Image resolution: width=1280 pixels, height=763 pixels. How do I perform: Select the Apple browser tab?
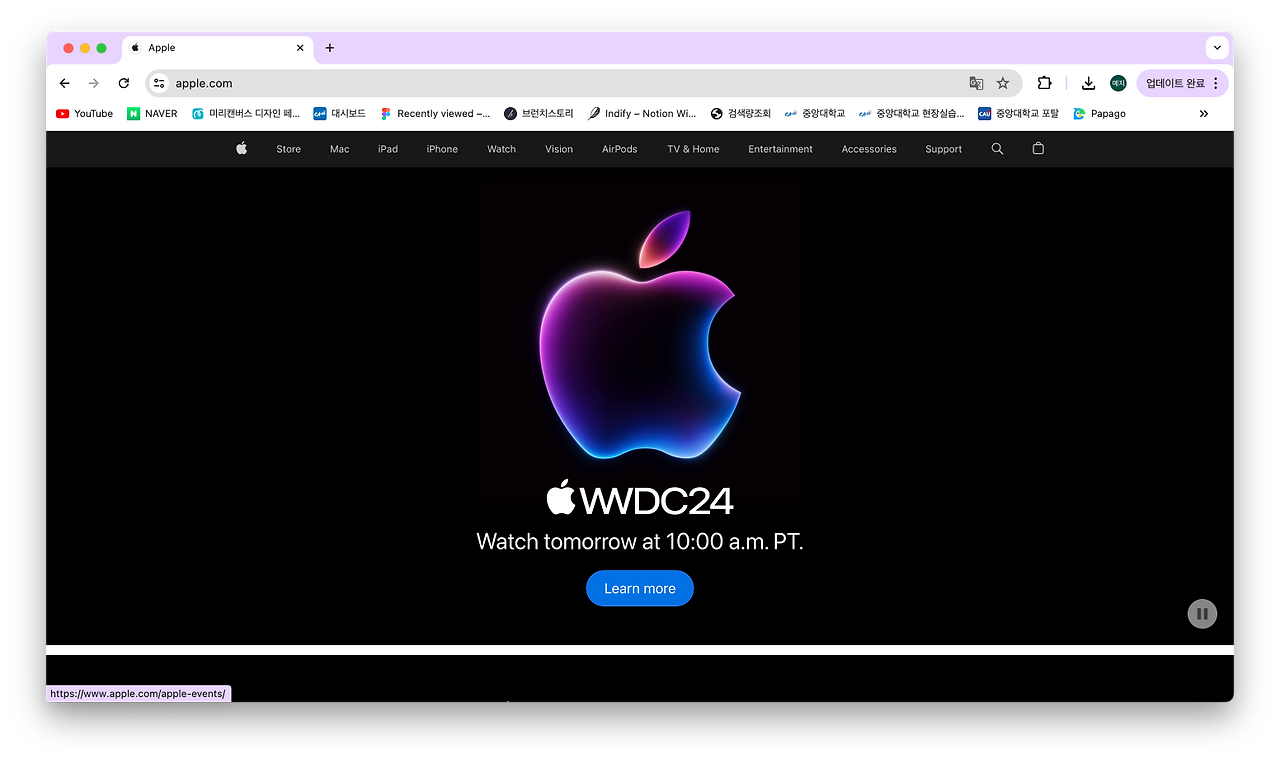[217, 48]
